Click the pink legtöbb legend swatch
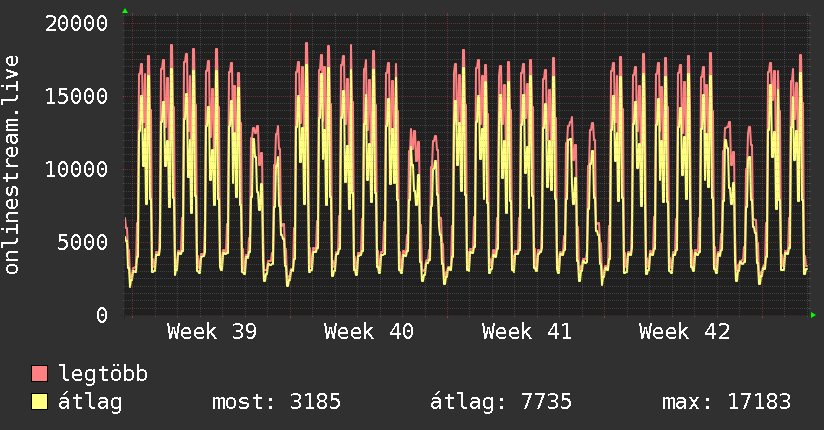824x430 pixels. (39, 373)
